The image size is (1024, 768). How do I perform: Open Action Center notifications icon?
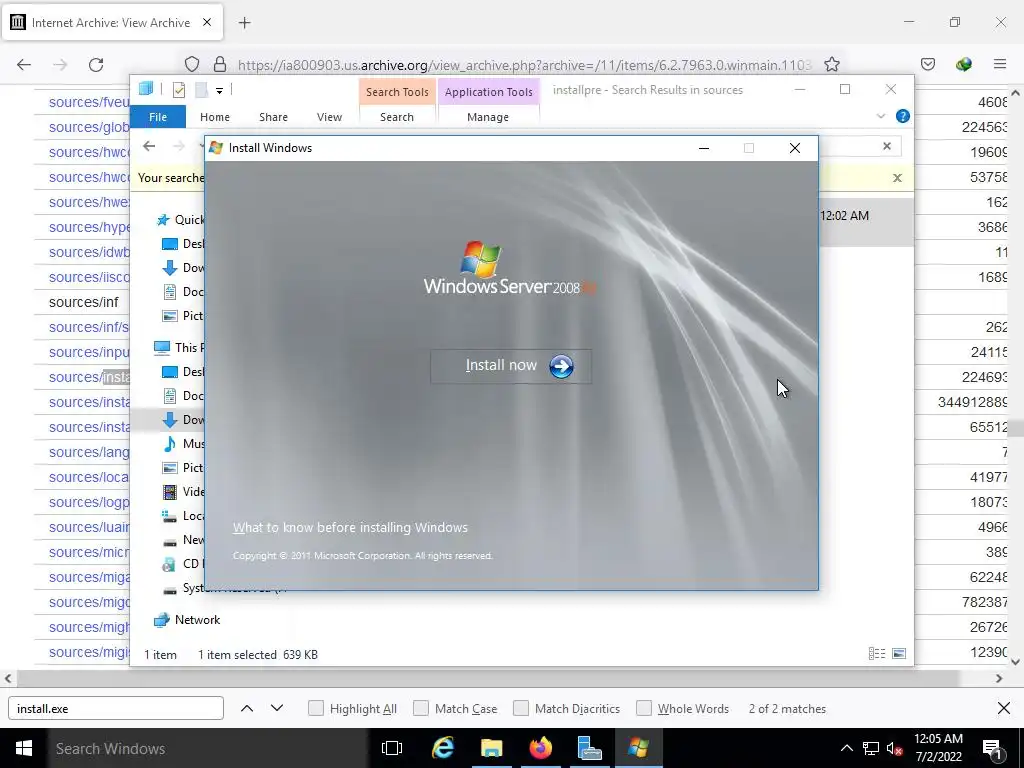992,749
